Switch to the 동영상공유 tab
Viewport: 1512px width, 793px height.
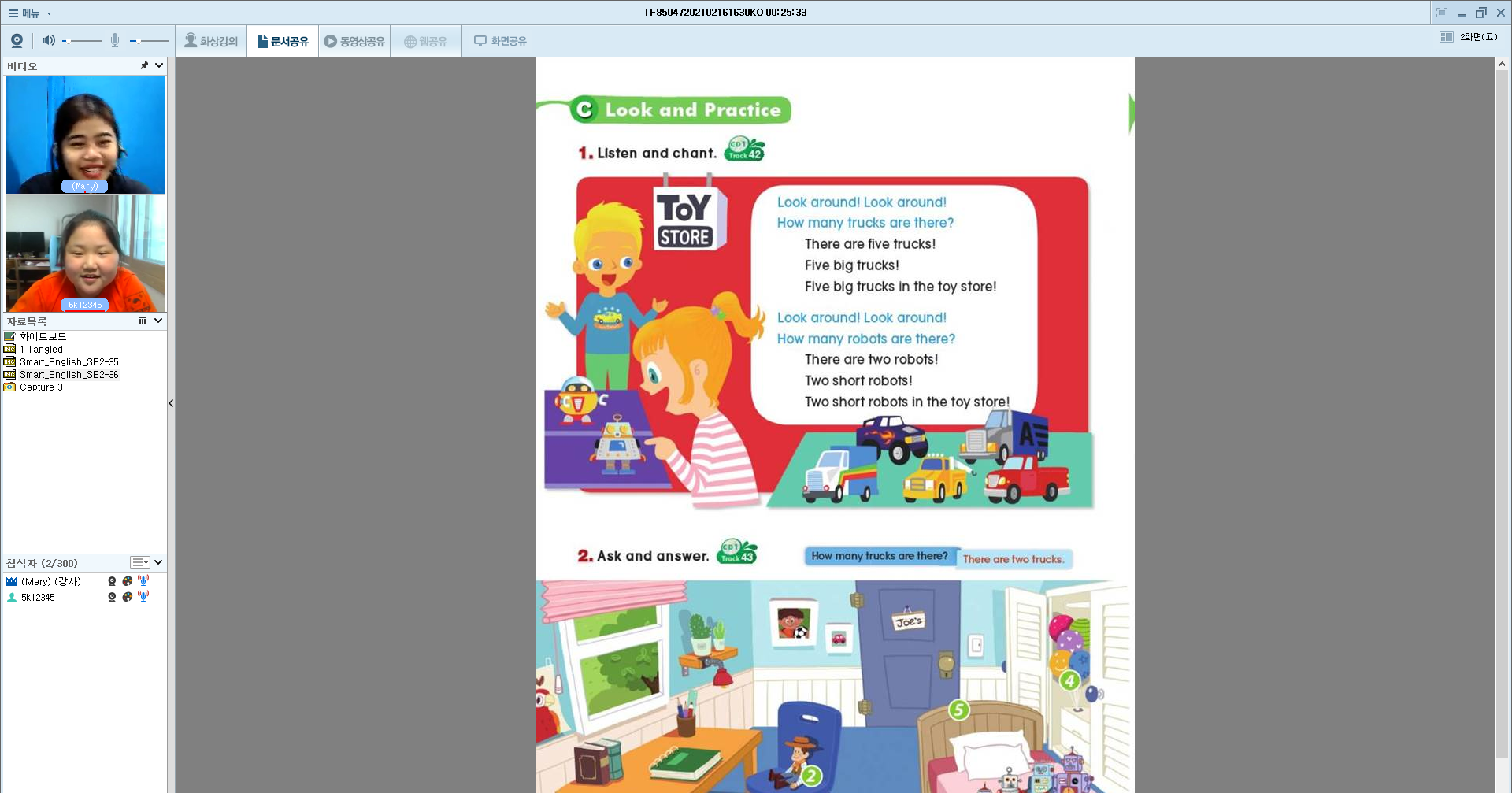pos(354,41)
